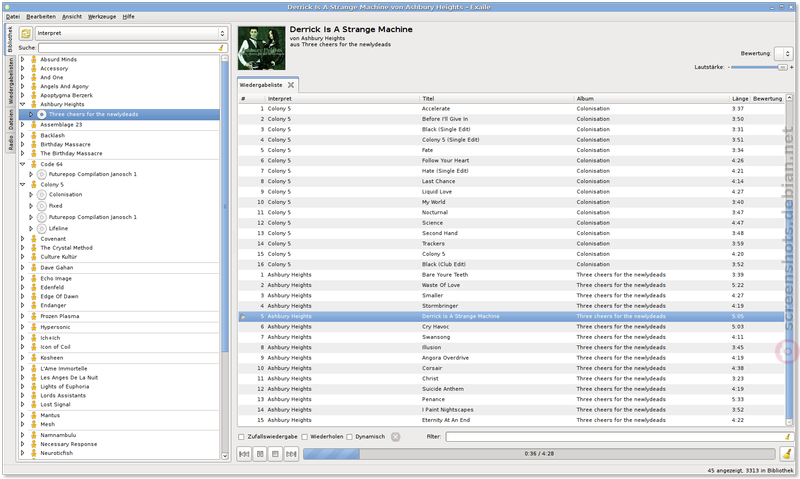Click the artist icon beside Icon of Coil
Viewport: 800px width, 479px height.
click(34, 347)
